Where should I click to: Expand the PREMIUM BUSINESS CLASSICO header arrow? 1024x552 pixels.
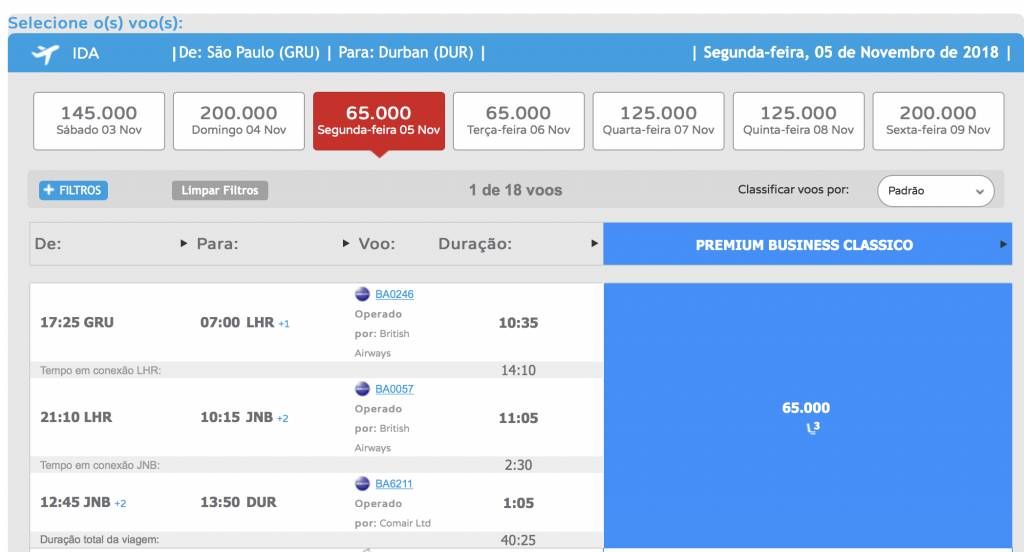(x=1003, y=244)
